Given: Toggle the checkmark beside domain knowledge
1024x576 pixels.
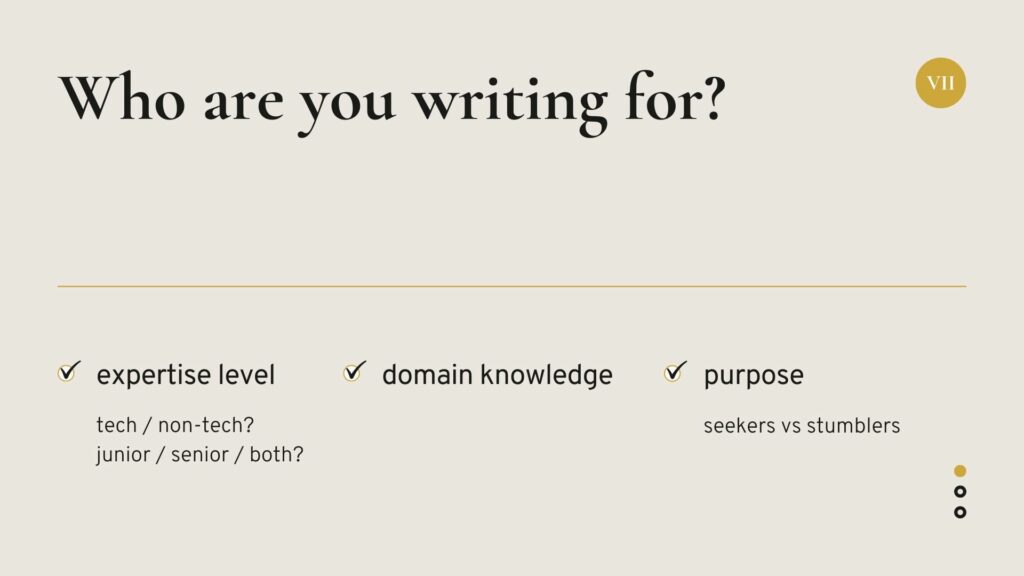Looking at the screenshot, I should pos(354,372).
